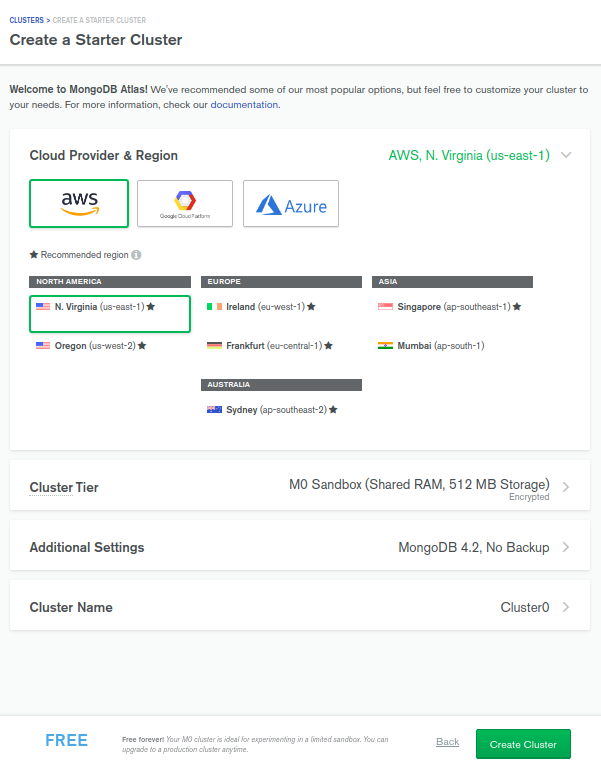Click the star next to Oregon region
This screenshot has width=601, height=770.
point(142,346)
